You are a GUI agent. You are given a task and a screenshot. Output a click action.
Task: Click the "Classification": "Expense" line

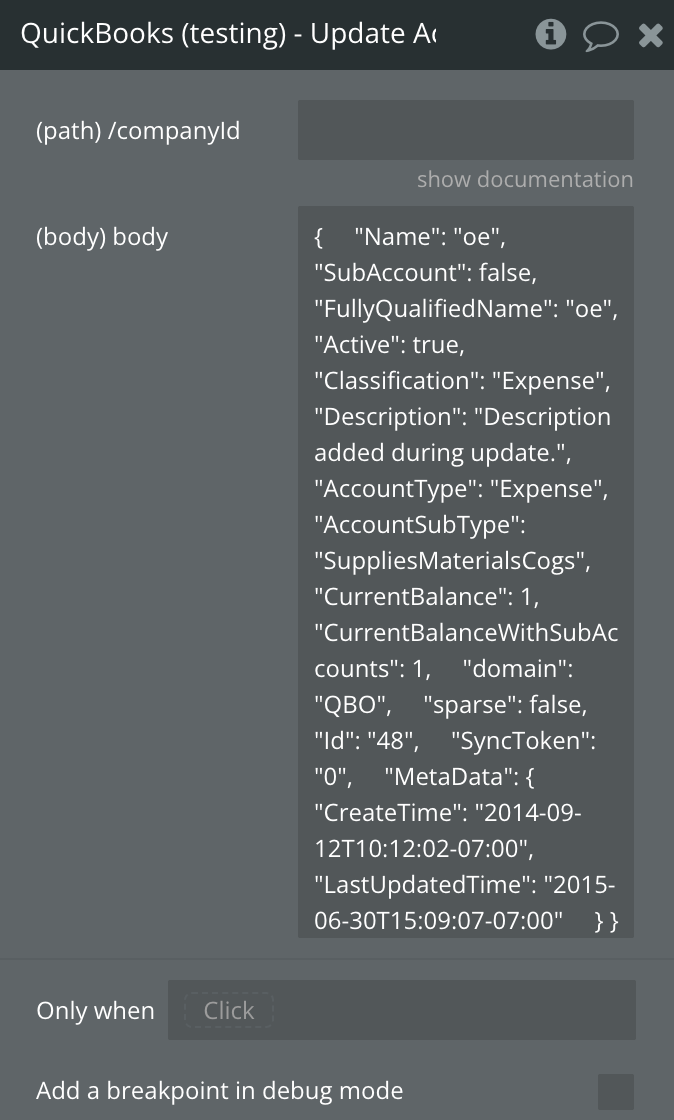[462, 381]
